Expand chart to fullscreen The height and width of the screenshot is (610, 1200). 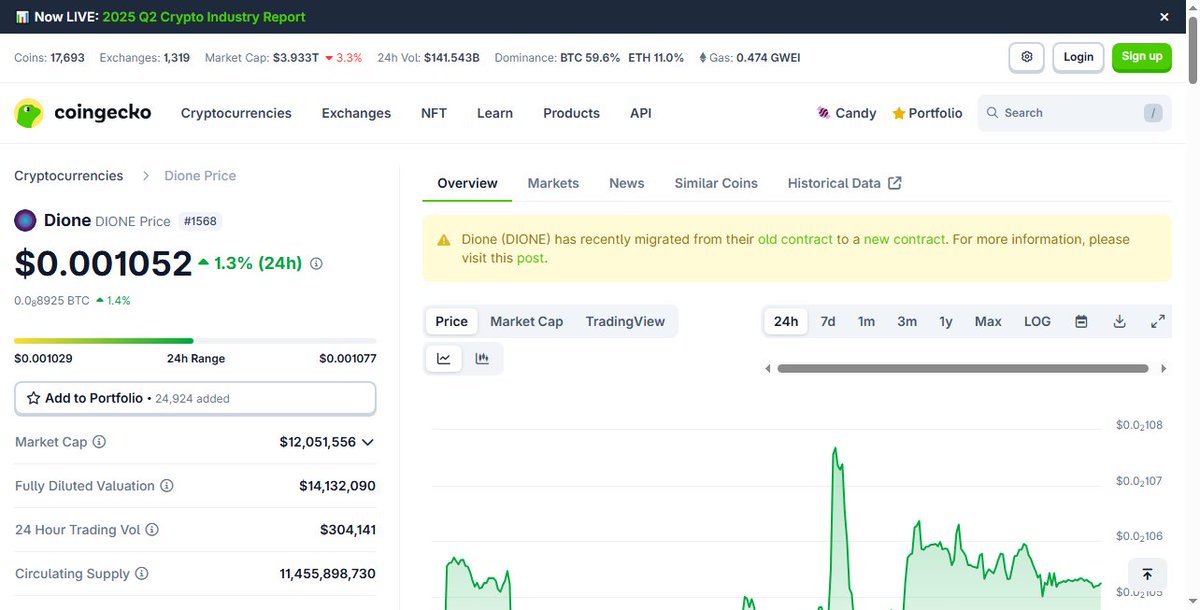(1157, 321)
